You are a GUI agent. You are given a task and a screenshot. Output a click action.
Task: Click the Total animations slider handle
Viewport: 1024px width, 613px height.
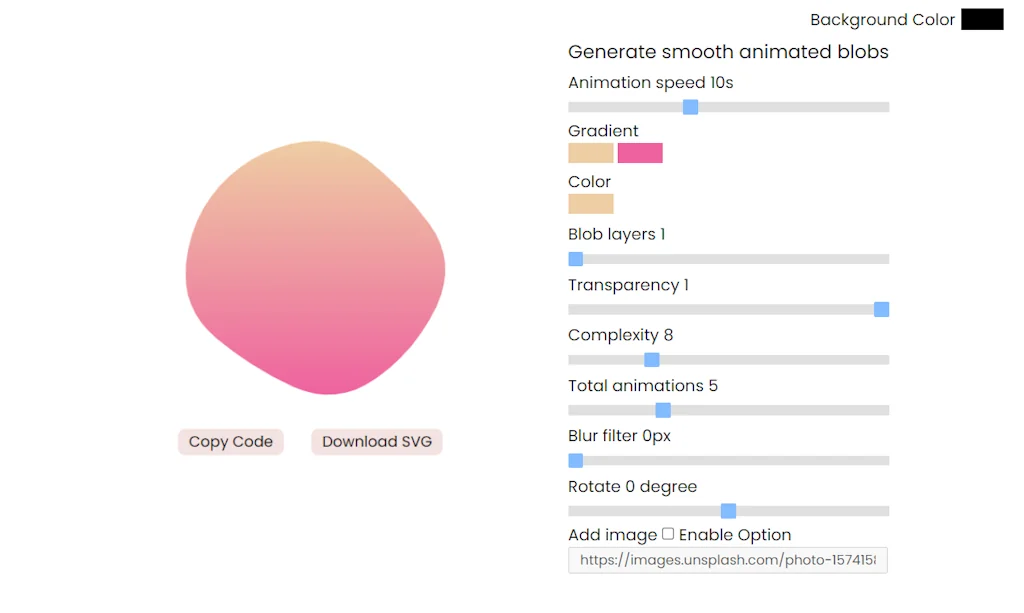663,410
